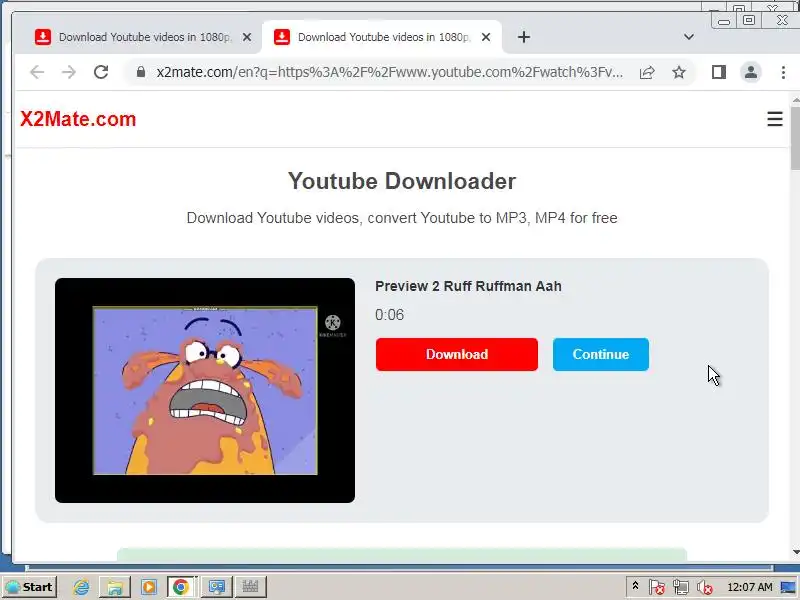Viewport: 800px width, 600px height.
Task: Open Action Center flag icon
Action: coord(657,588)
